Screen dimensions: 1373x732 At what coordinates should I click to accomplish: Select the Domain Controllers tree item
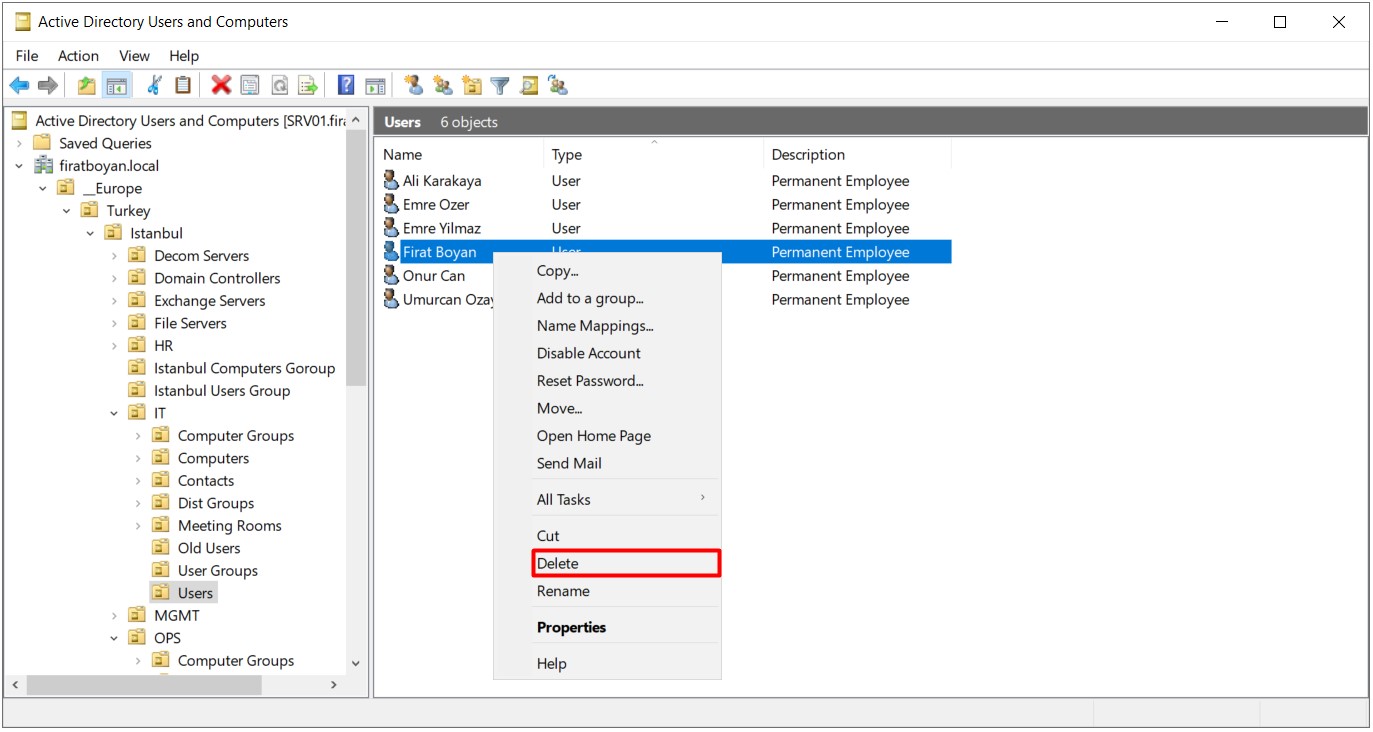tap(217, 278)
